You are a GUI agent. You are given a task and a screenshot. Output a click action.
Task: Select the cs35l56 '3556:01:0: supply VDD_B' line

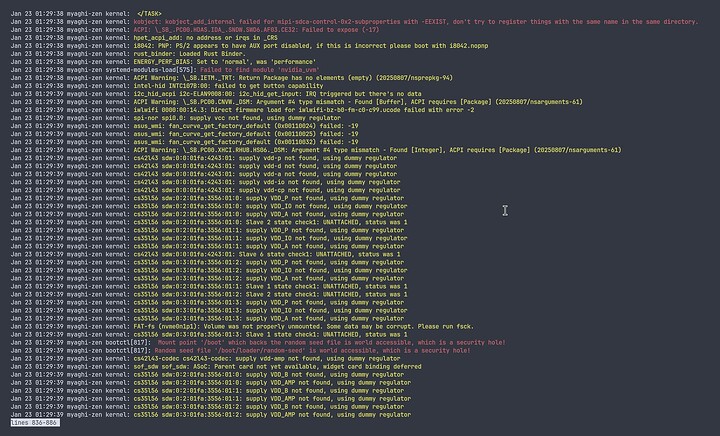(207, 375)
